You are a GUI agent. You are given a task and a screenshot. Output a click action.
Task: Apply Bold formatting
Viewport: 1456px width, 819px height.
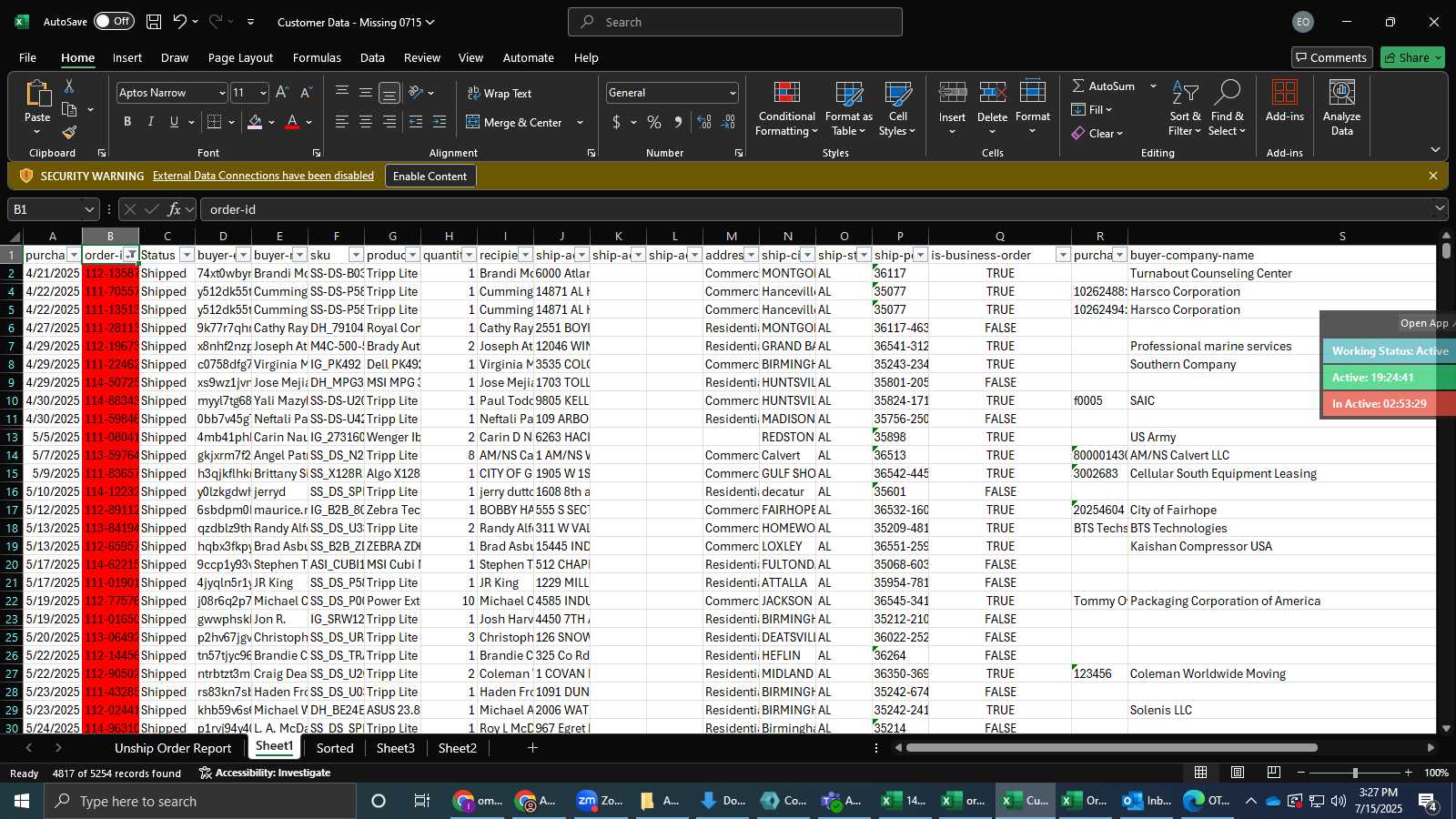coord(127,122)
